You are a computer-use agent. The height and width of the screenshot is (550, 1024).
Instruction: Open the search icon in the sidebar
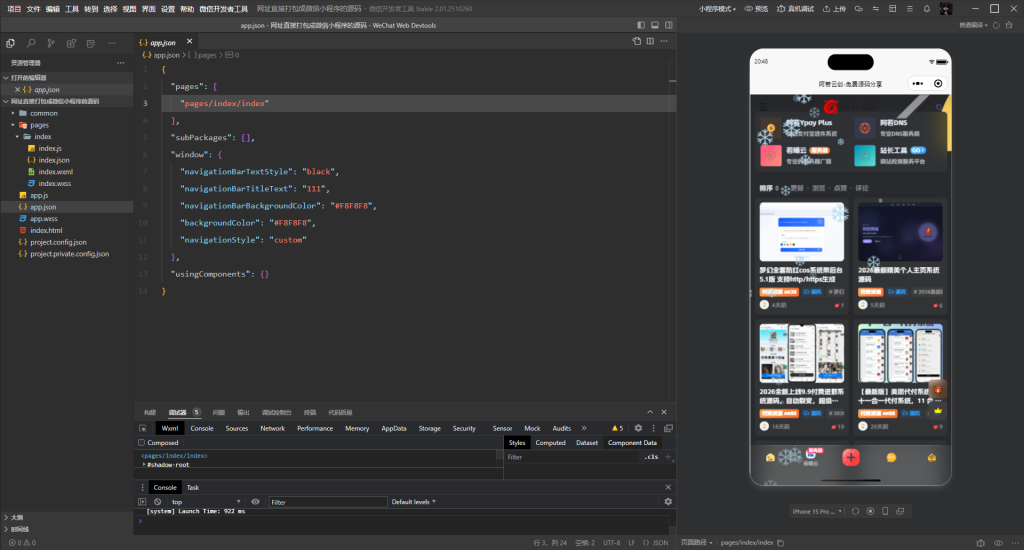[31, 43]
